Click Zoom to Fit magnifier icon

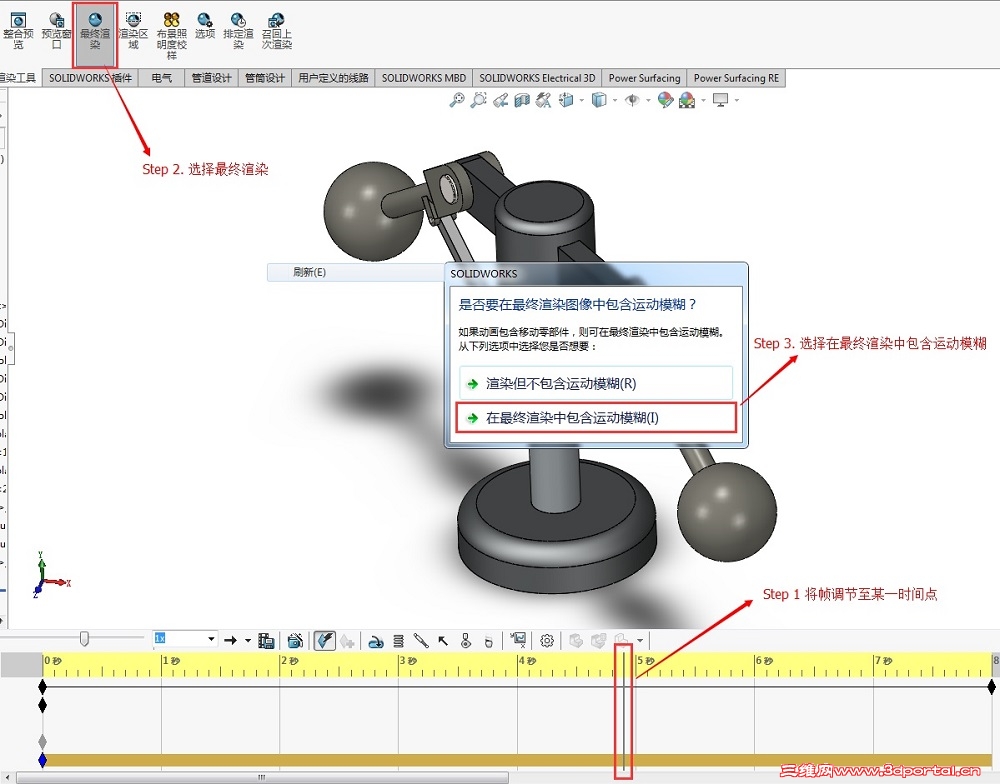457,100
